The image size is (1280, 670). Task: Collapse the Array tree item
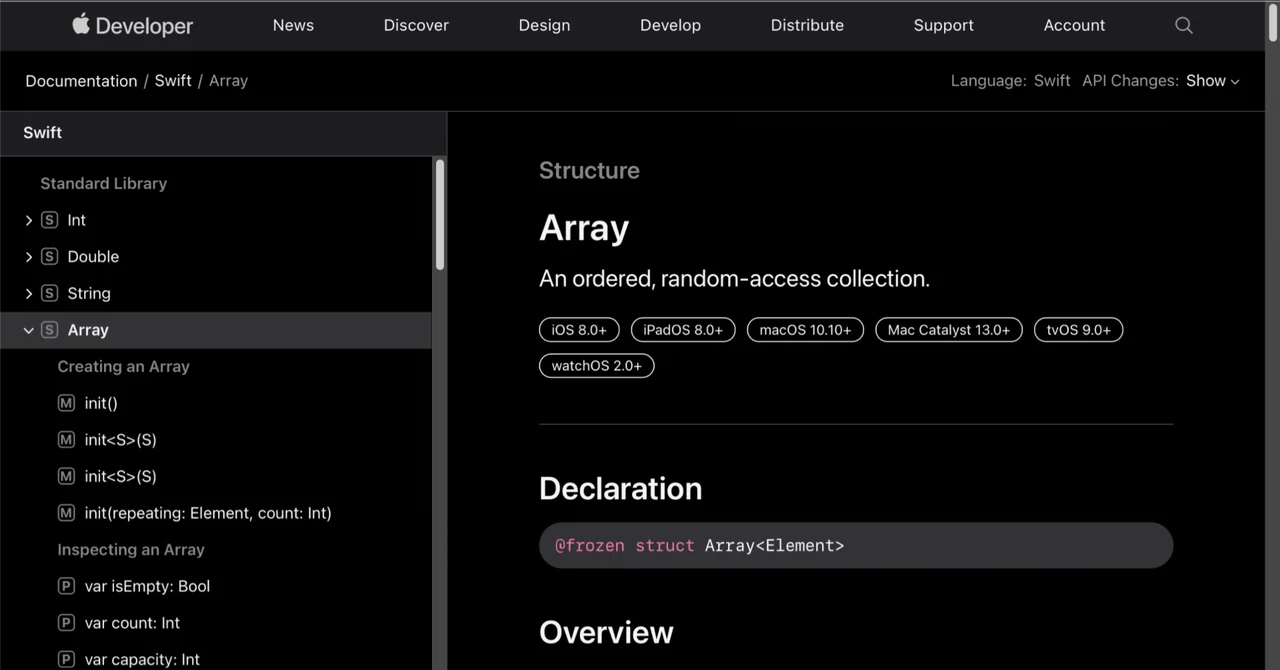coord(28,330)
